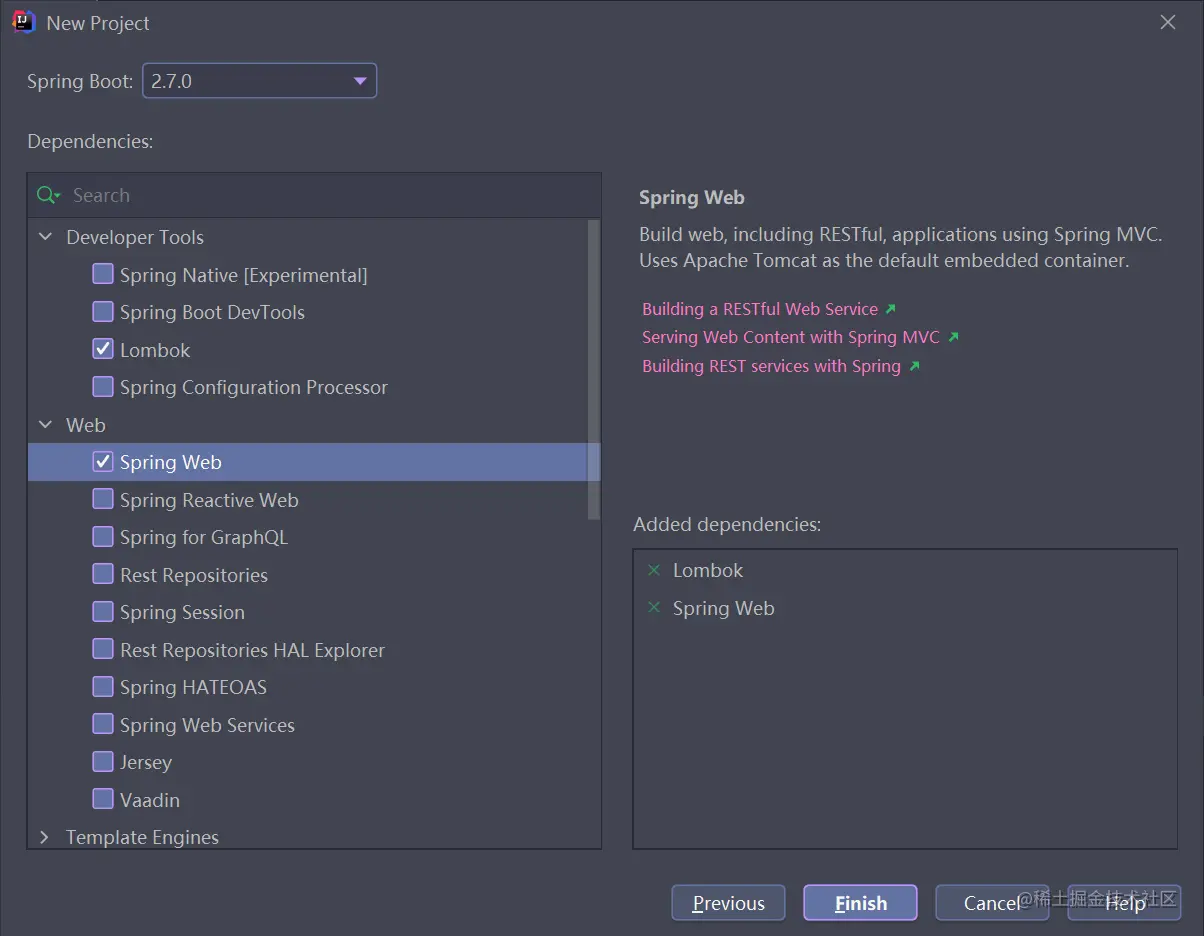Enable Spring HATEOAS checkbox
Image resolution: width=1204 pixels, height=936 pixels.
(103, 687)
